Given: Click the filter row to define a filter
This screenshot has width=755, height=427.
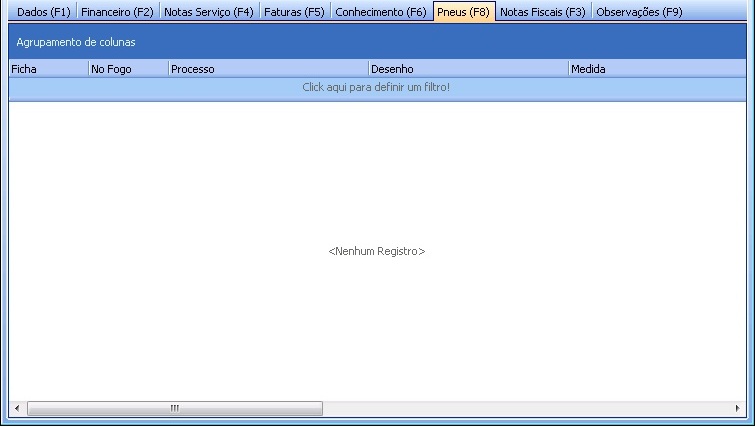Looking at the screenshot, I should (x=376, y=88).
